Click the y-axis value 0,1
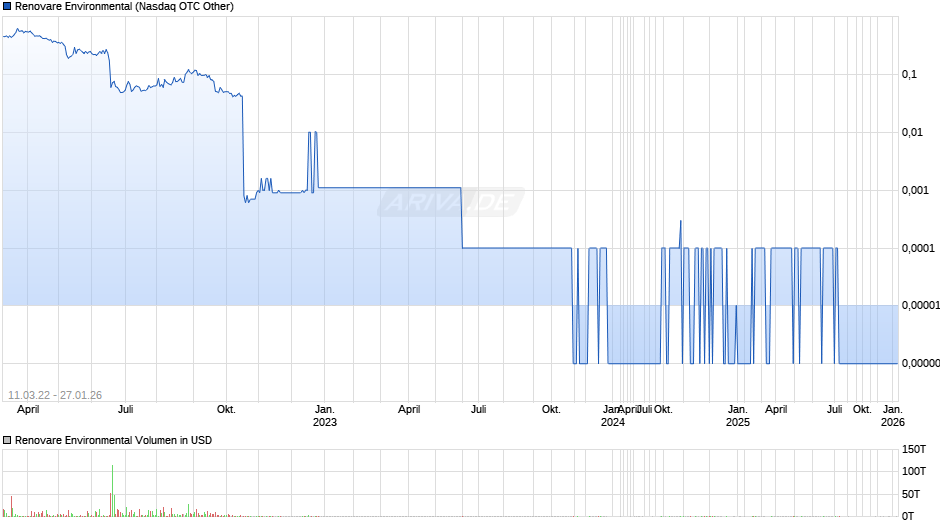The image size is (940, 526). tap(909, 74)
